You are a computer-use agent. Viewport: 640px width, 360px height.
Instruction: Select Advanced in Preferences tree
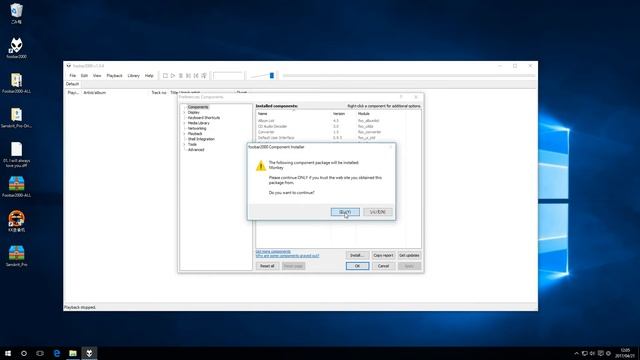pos(196,150)
